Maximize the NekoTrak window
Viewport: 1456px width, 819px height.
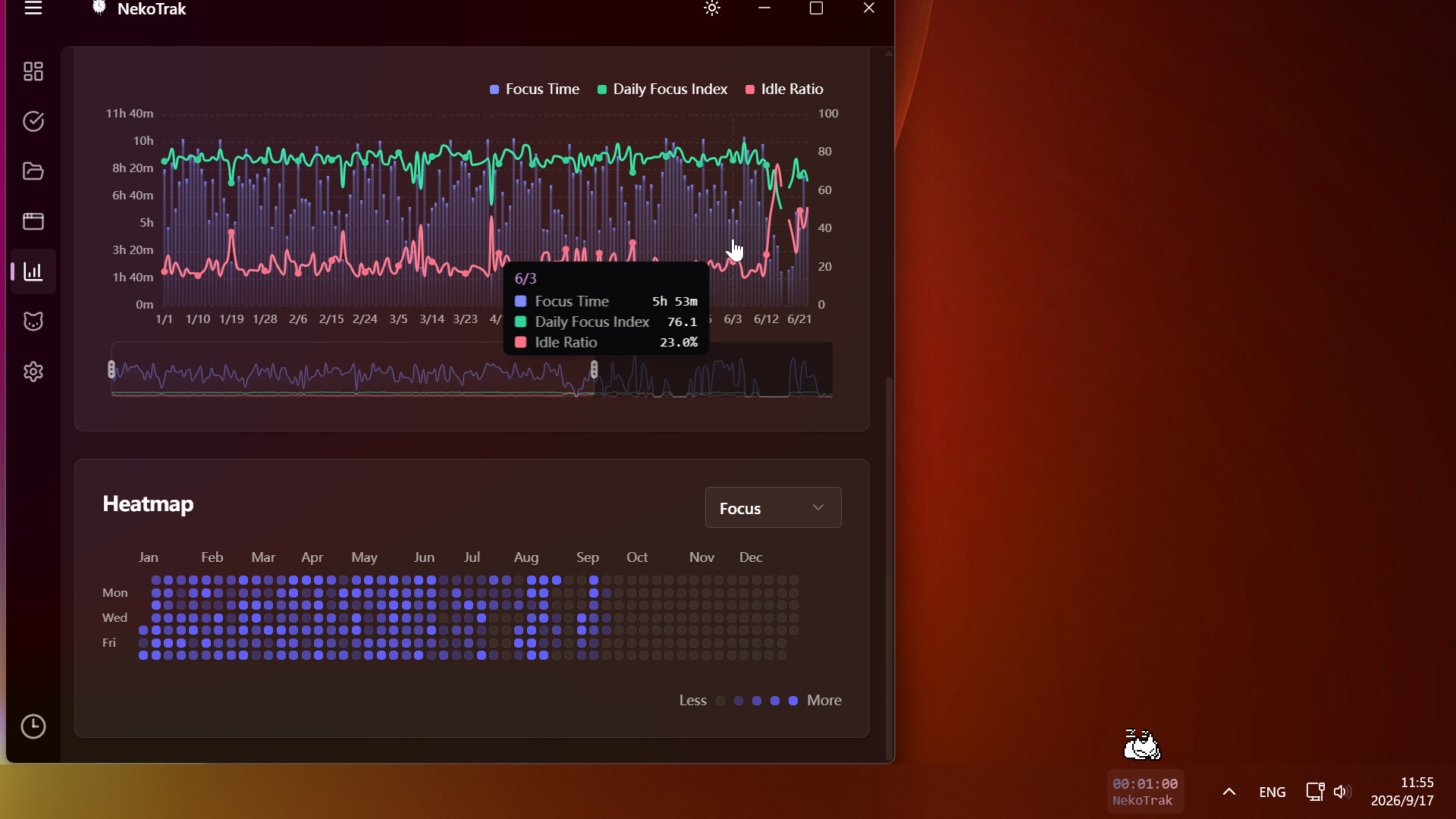[816, 8]
